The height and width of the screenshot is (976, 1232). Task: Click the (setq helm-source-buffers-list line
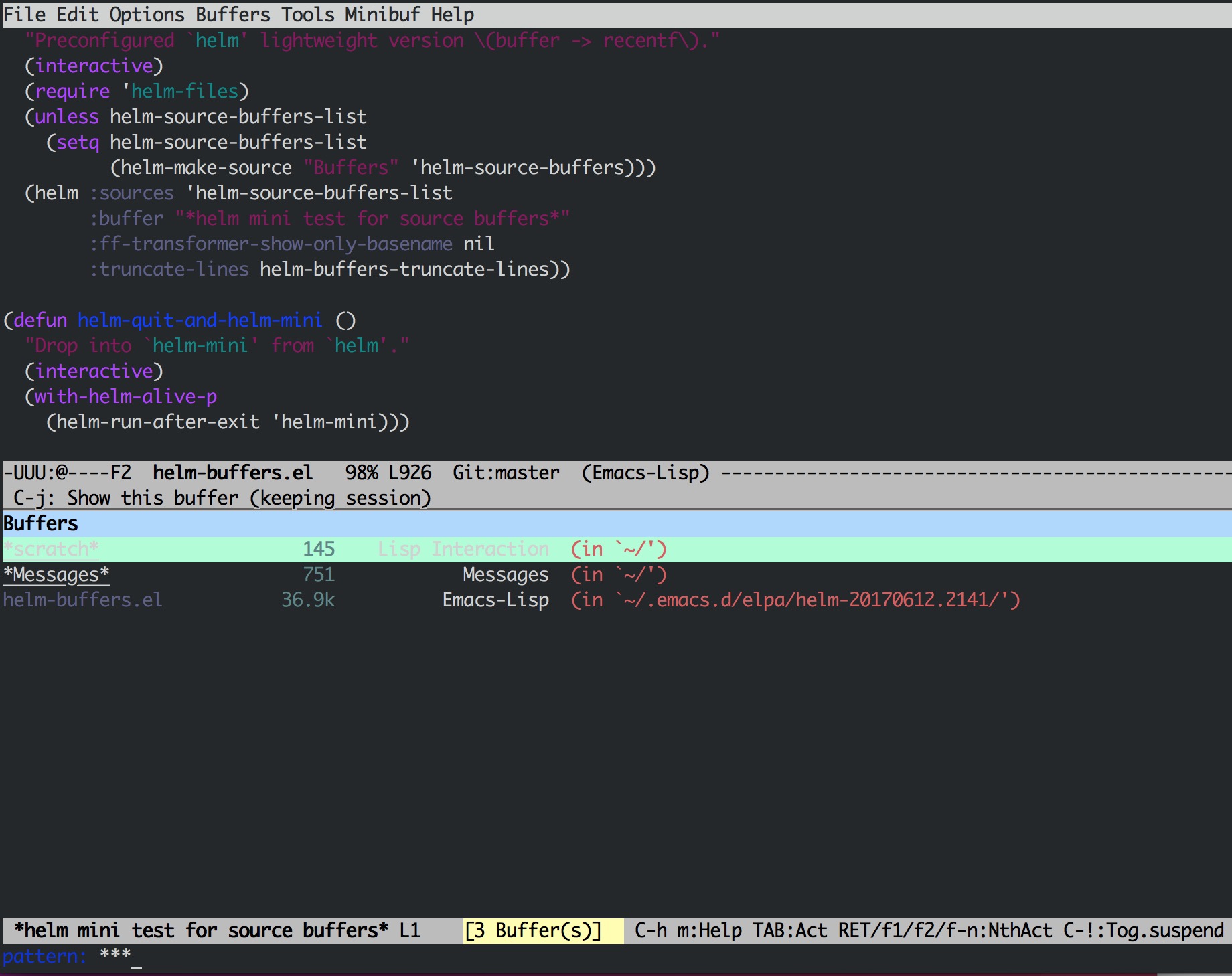(x=206, y=142)
